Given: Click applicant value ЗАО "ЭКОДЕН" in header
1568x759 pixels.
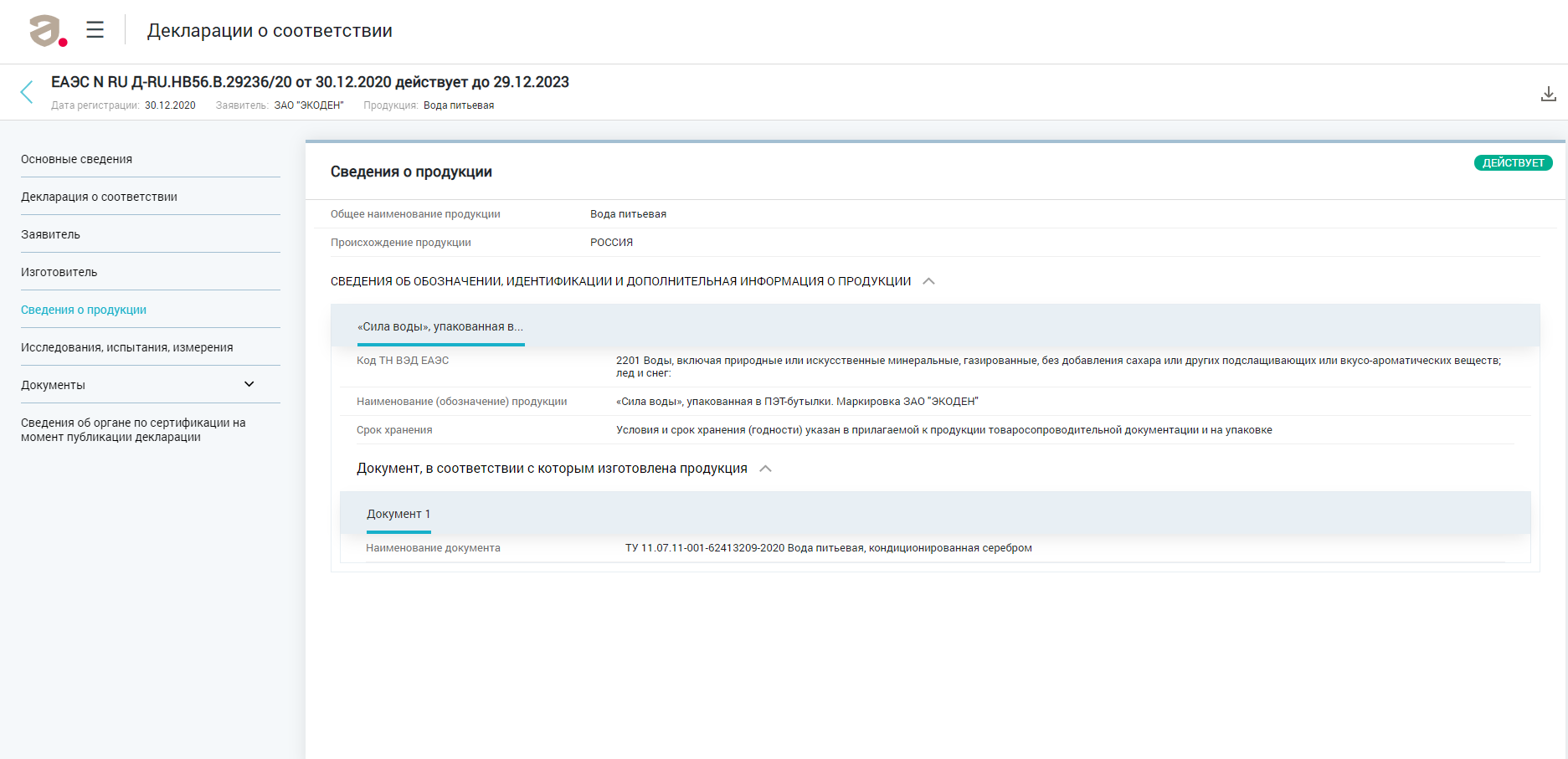Looking at the screenshot, I should coord(309,105).
